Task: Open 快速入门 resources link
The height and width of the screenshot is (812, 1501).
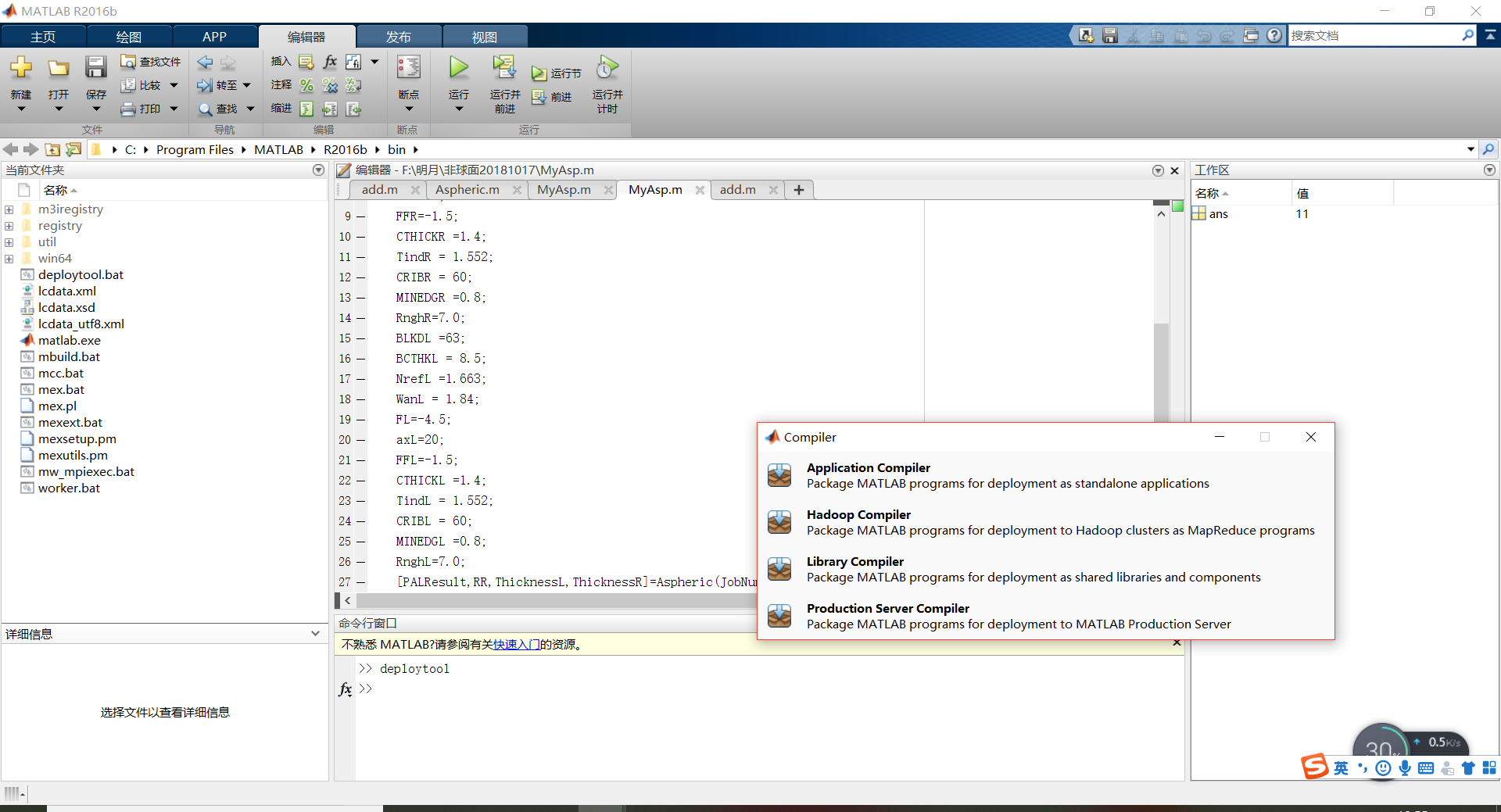Action: (x=516, y=644)
